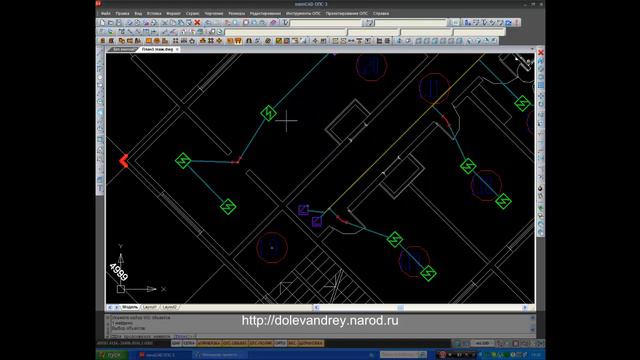Viewport: 640px width, 360px height.
Task: Open the Справка menu
Action: point(380,13)
